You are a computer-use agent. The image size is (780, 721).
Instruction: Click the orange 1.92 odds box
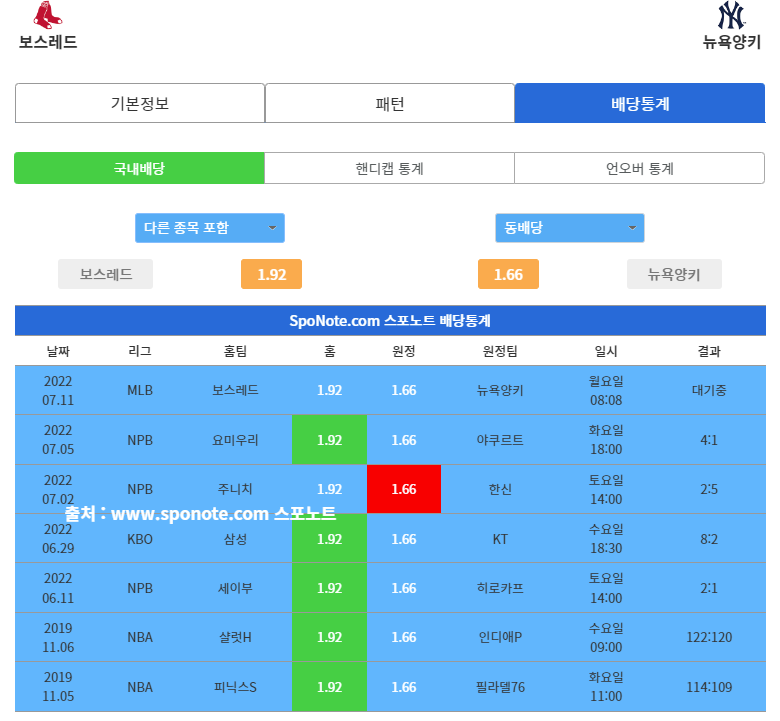pyautogui.click(x=271, y=274)
